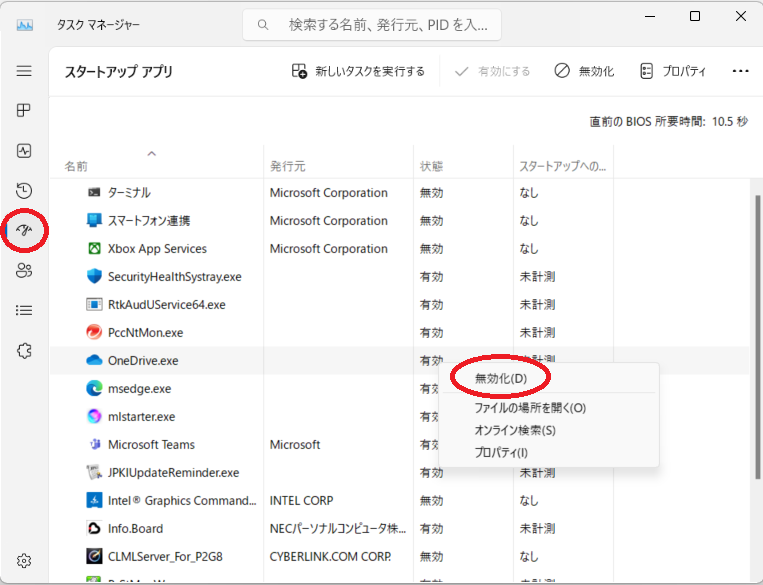Click the RtkAudUService64 icon
The height and width of the screenshot is (585, 763).
point(94,304)
